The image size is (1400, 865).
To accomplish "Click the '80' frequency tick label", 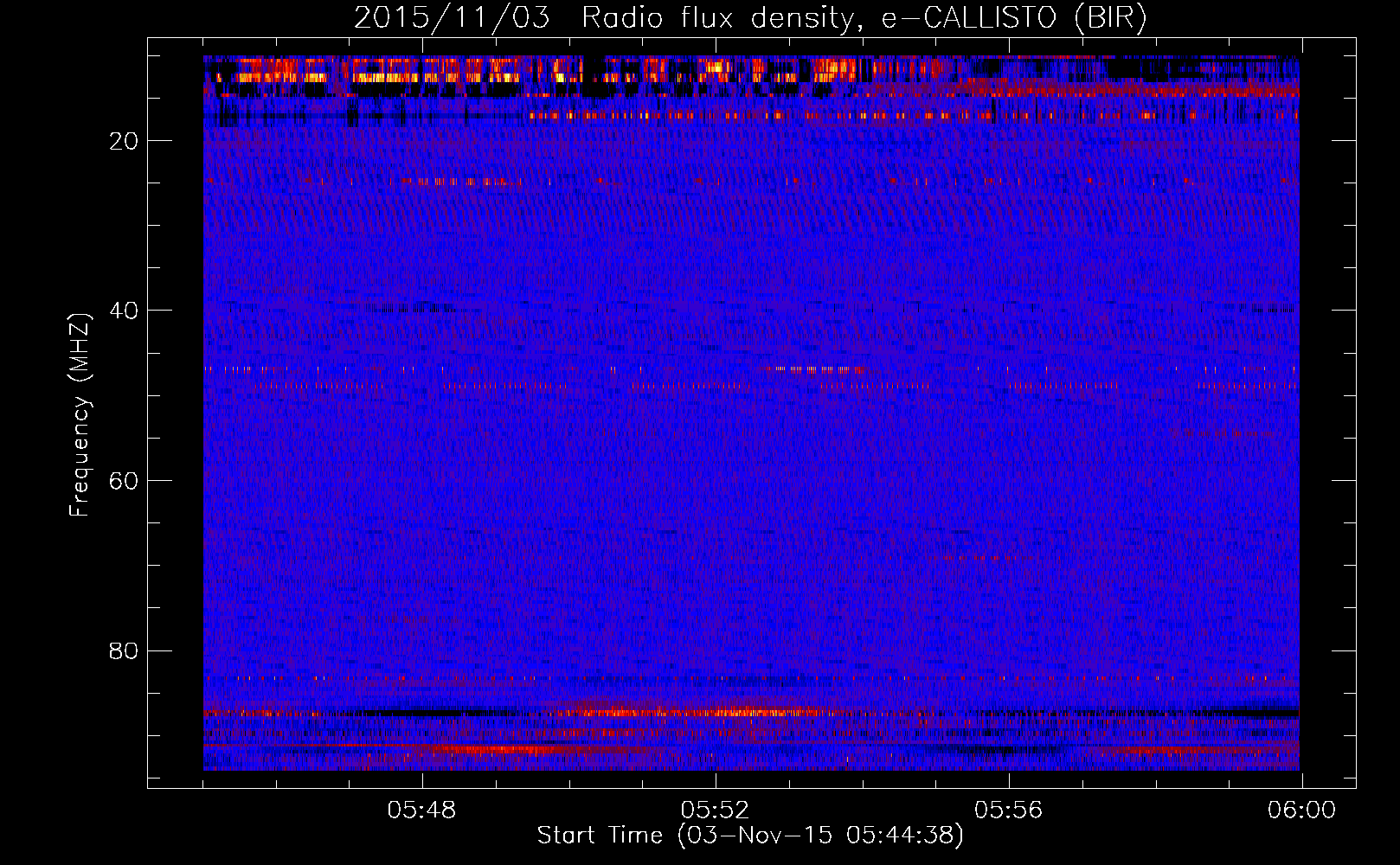I will tap(125, 650).
